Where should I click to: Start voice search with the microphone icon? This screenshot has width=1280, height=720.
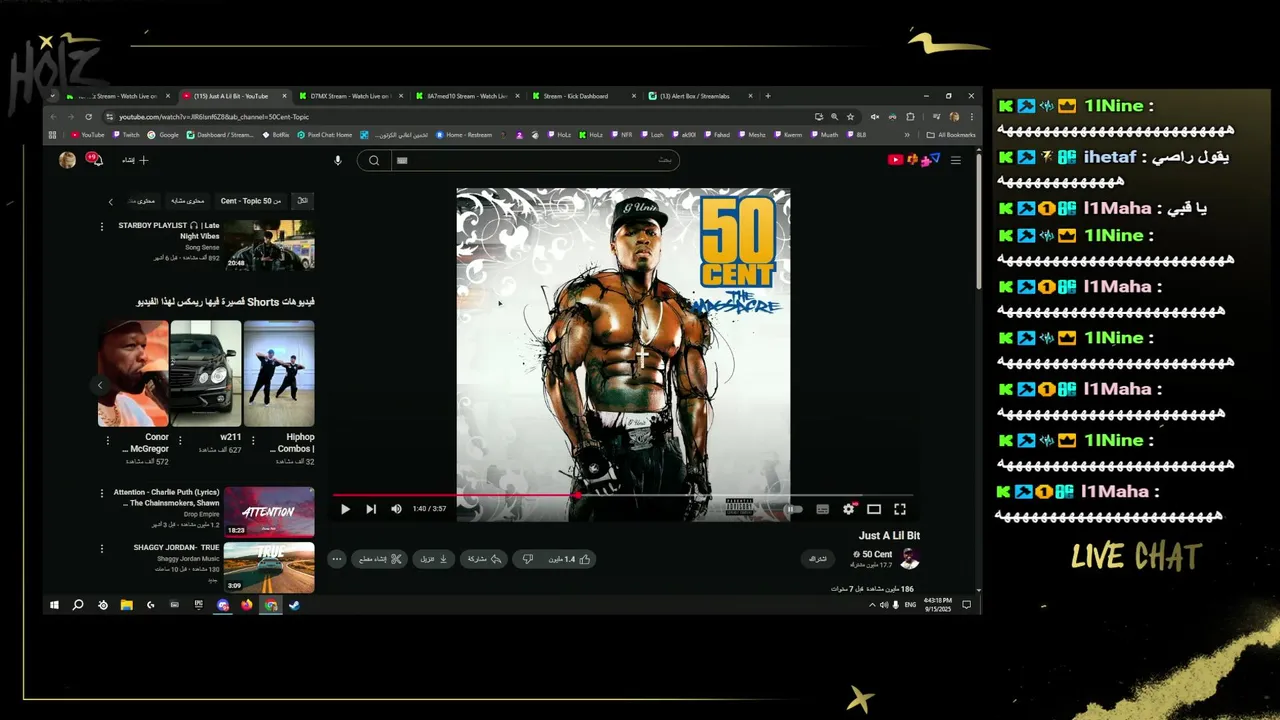coord(337,160)
